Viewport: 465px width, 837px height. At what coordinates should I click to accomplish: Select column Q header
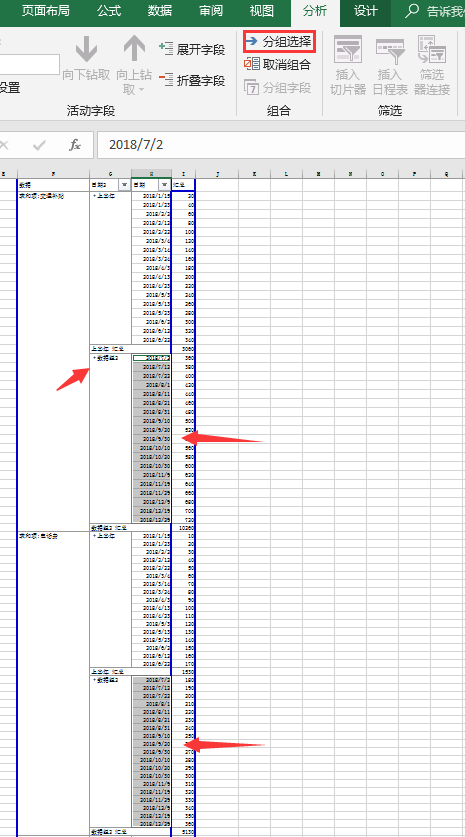(x=446, y=174)
